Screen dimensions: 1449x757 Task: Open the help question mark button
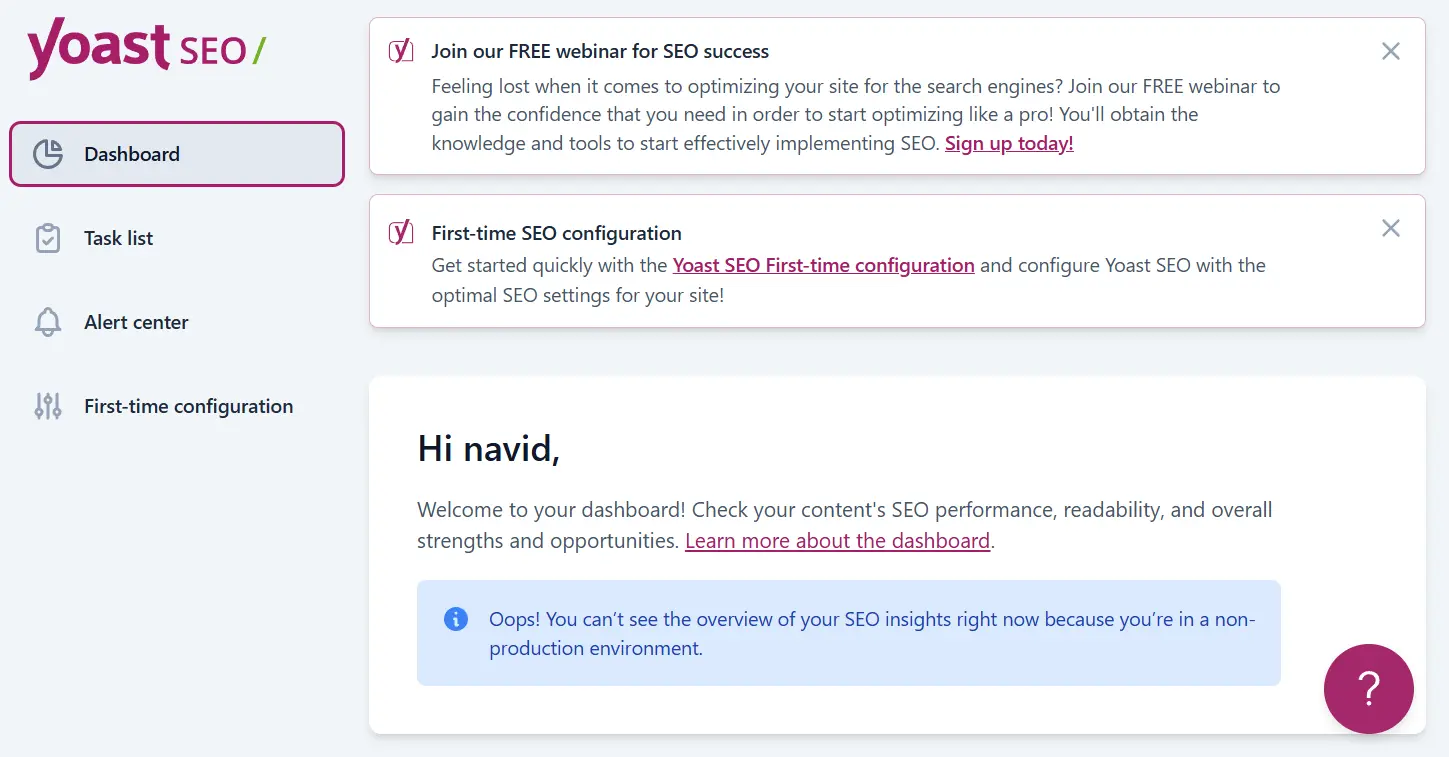(x=1369, y=689)
